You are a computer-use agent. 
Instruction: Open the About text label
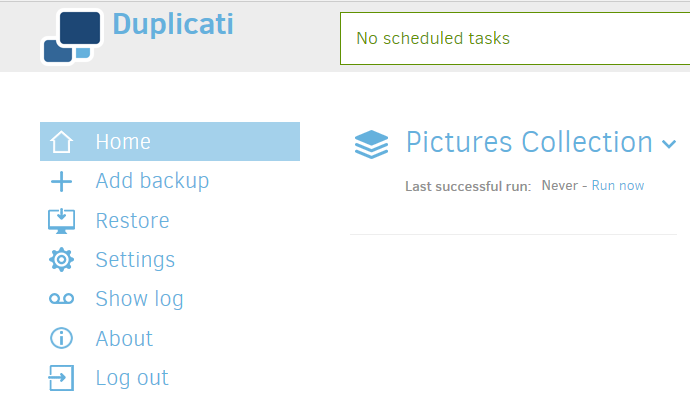[124, 338]
